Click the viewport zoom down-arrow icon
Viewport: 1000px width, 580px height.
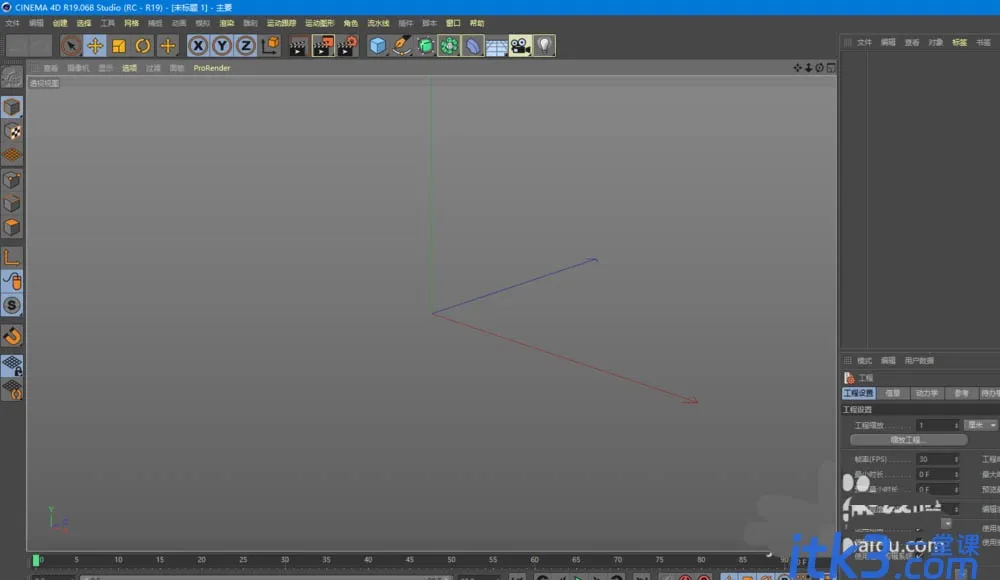[809, 68]
